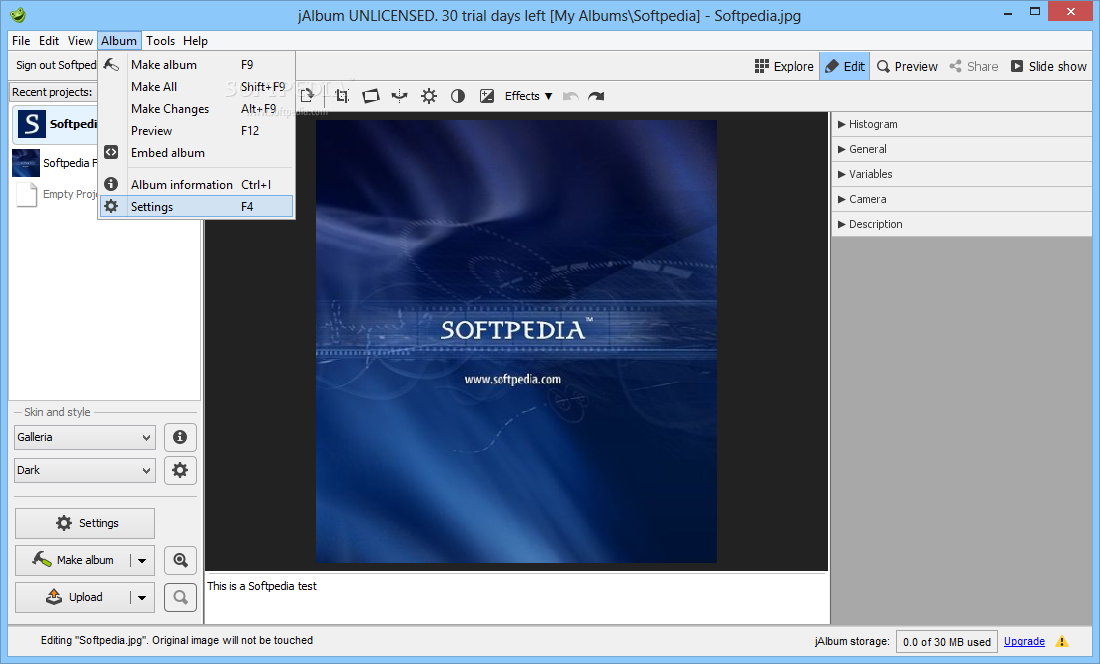Switch to Explore view
This screenshot has height=664, width=1100.
point(784,67)
